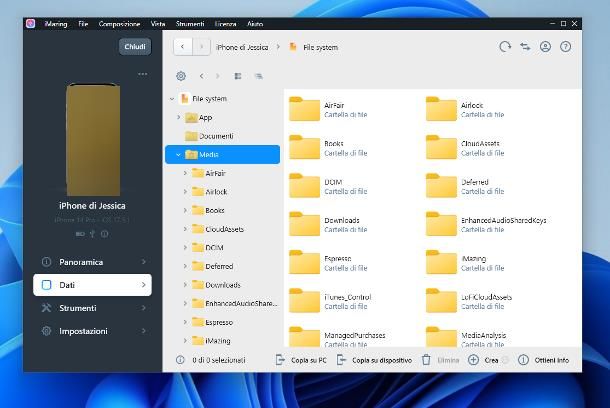Open the Licenza menu
610x408 pixels.
coord(226,24)
